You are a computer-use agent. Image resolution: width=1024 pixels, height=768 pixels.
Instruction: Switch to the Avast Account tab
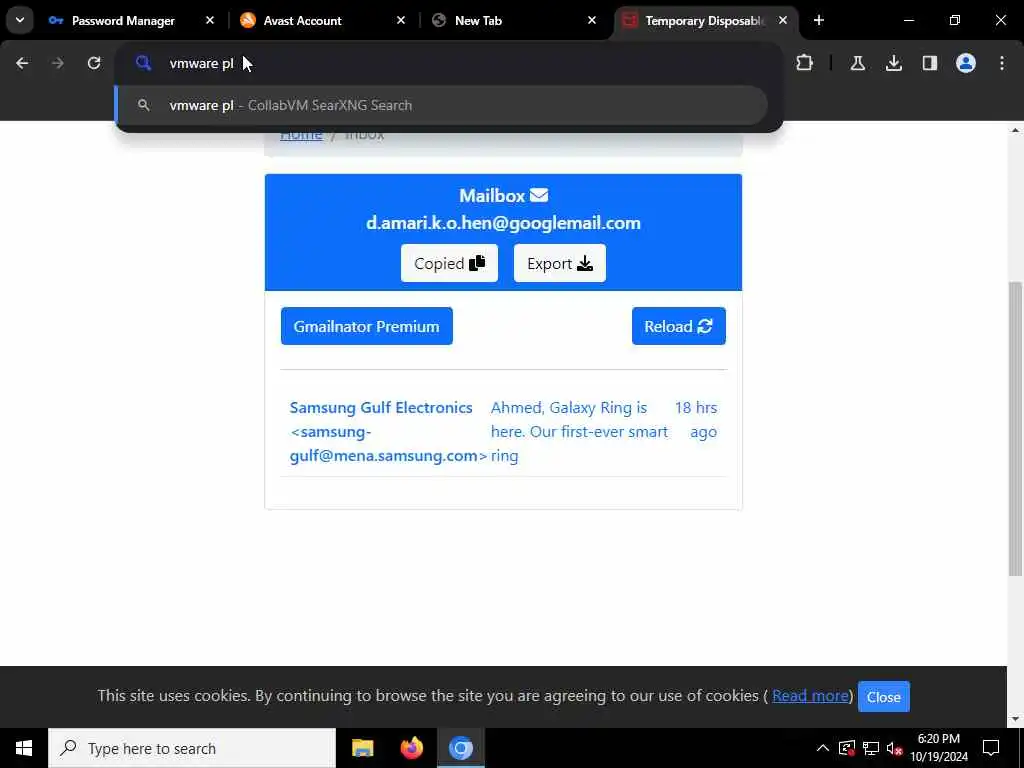pos(302,21)
